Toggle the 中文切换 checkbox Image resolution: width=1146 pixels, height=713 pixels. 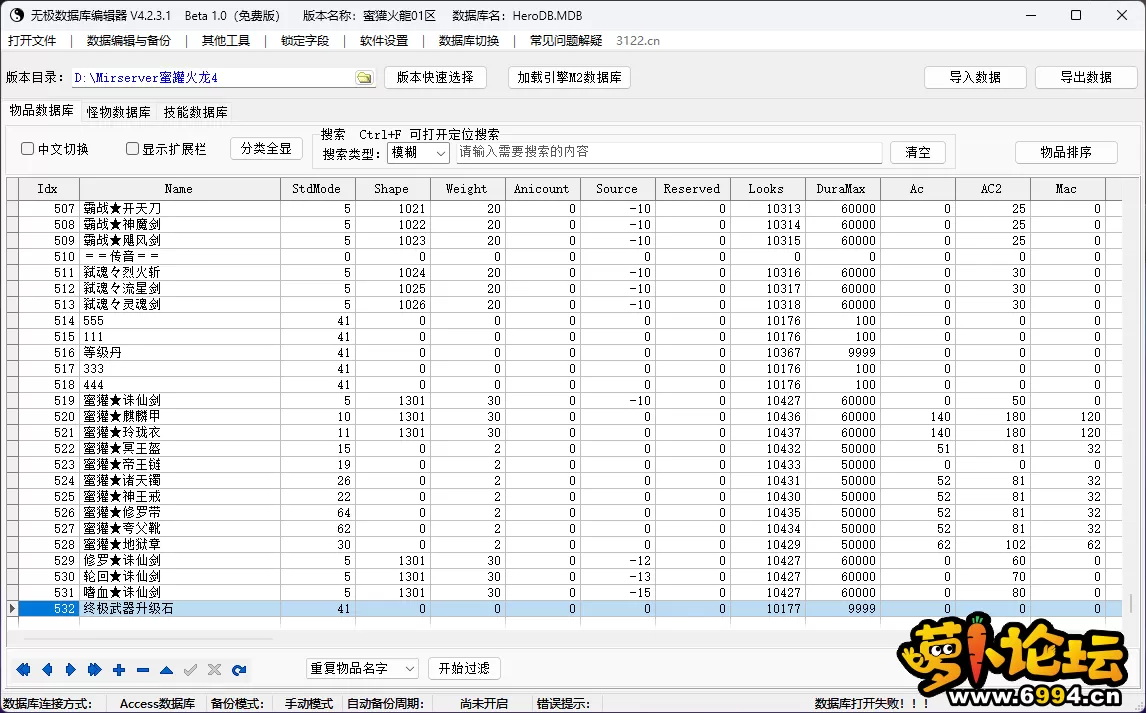point(28,149)
